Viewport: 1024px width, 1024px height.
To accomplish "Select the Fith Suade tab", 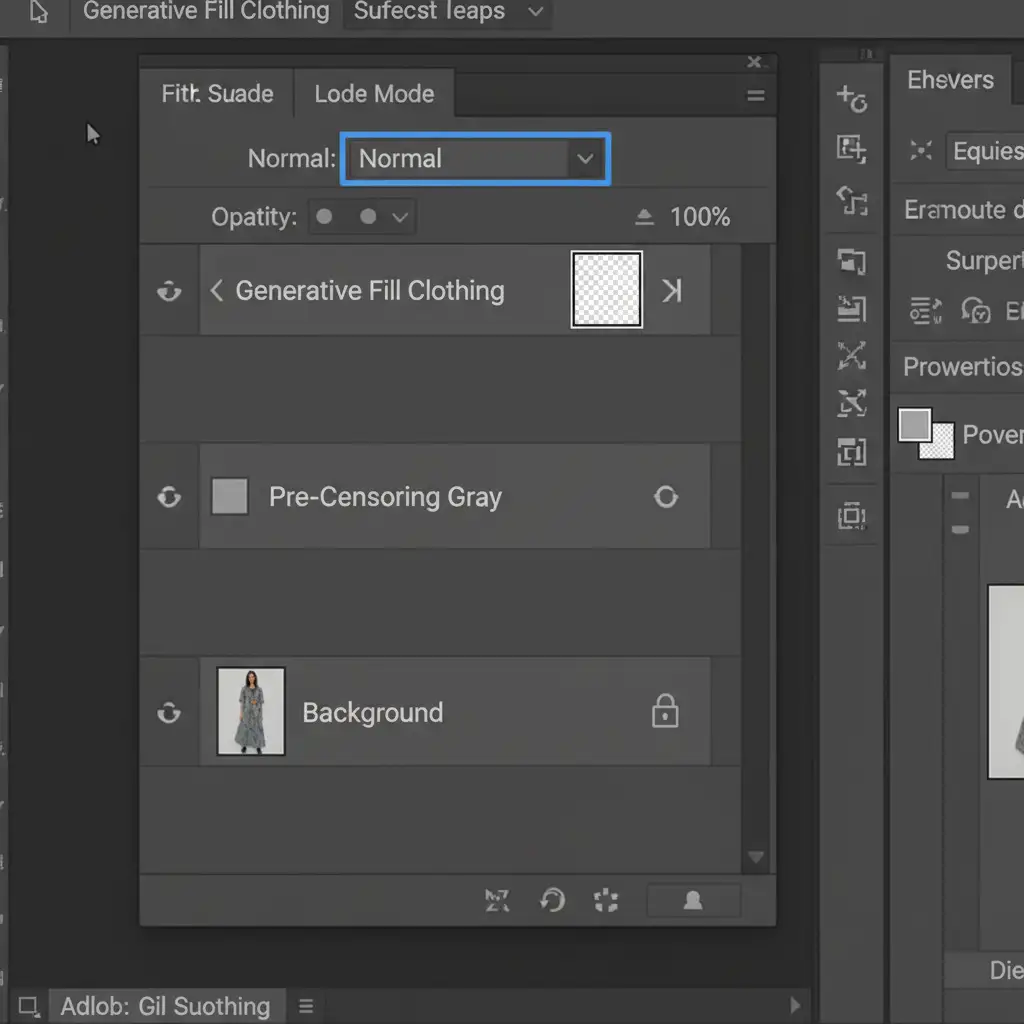I will coord(217,94).
